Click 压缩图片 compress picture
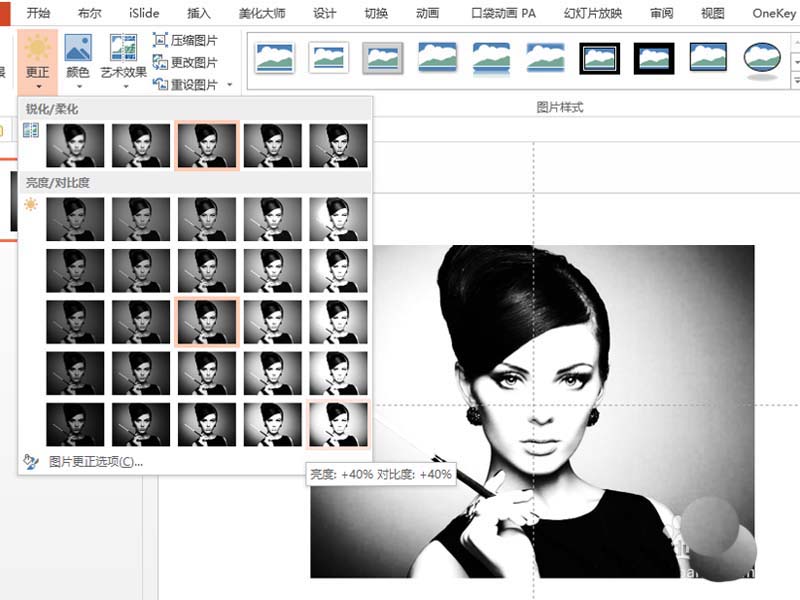800x600 pixels. pos(185,40)
